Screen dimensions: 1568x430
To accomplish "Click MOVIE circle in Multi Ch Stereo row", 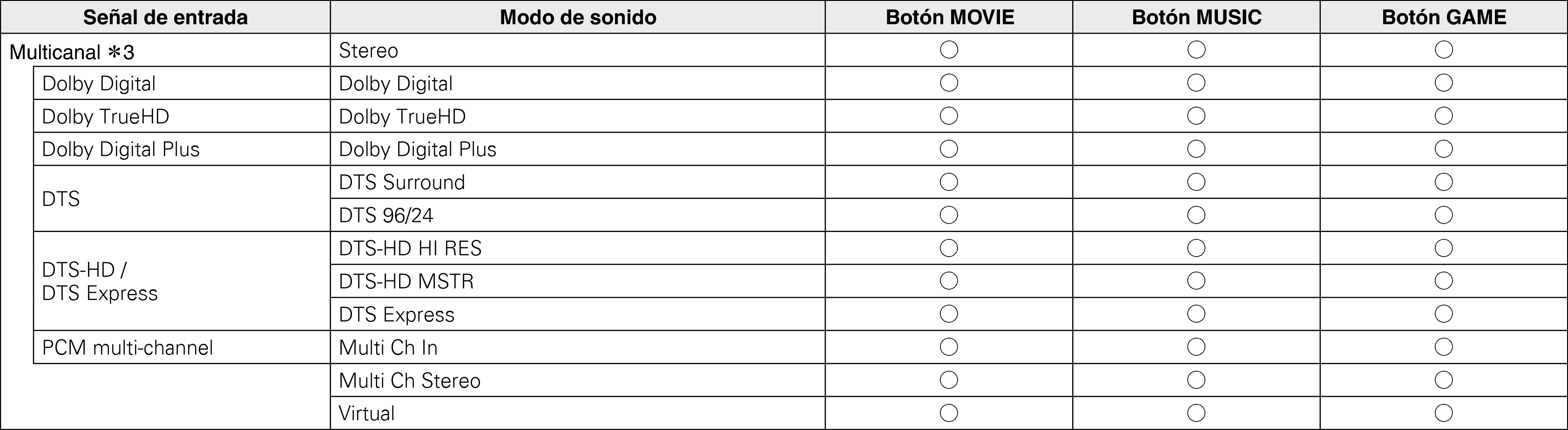I will coord(949,380).
